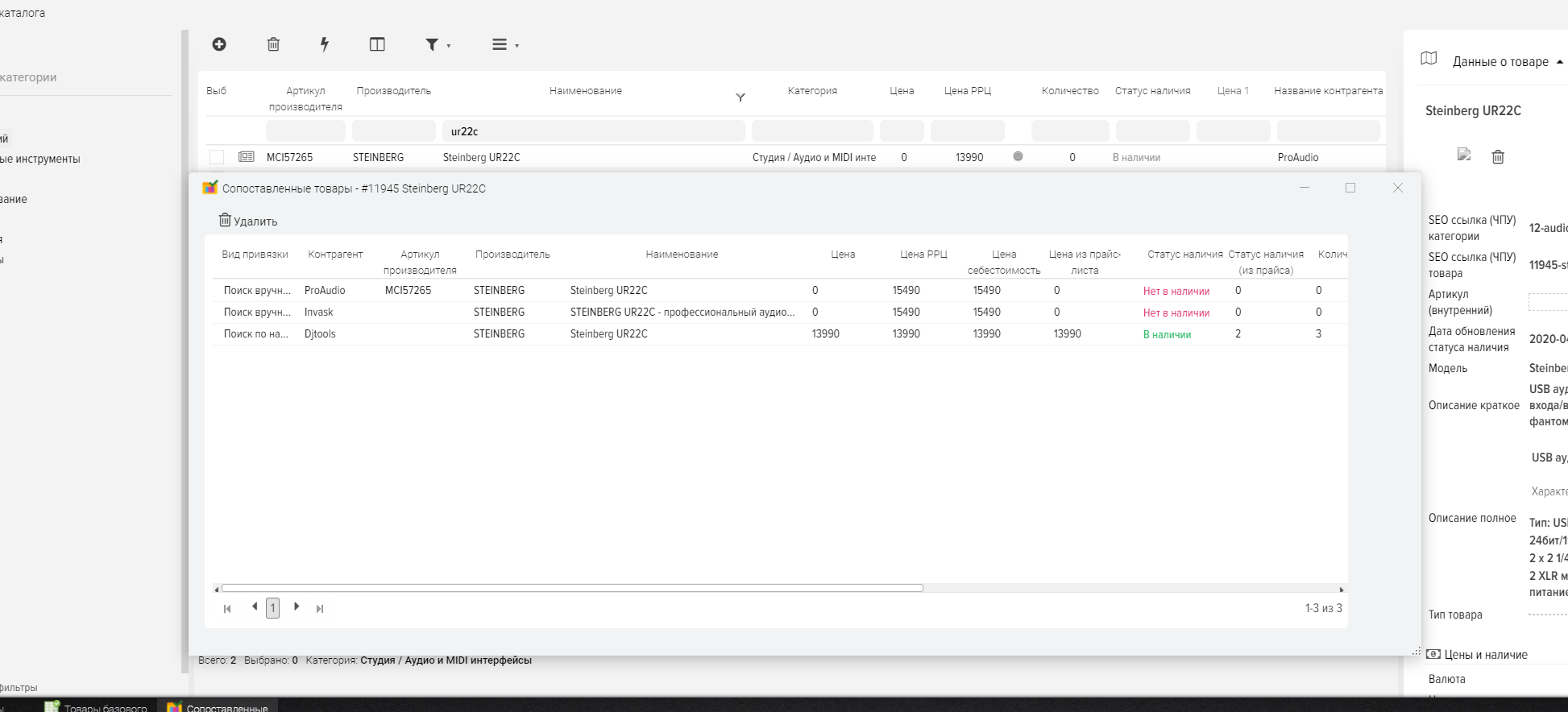Screen dimensions: 1568x712
Task: Click the STEINBERG UR22C - профессиональный аудио name cell
Action: coord(682,312)
